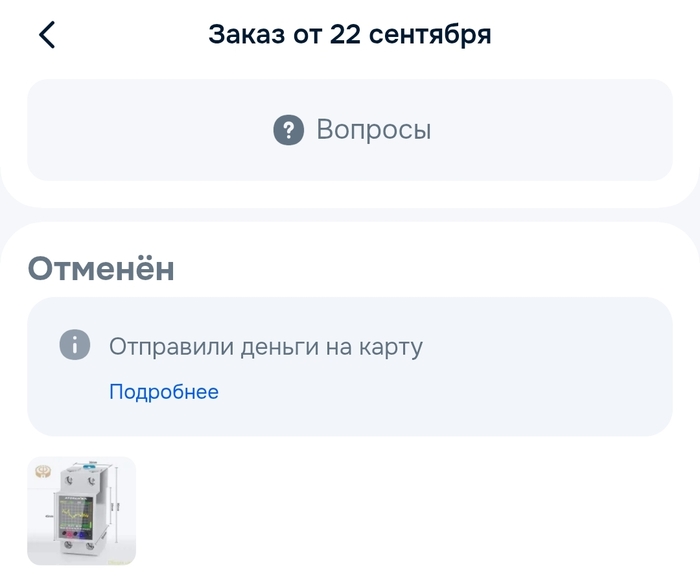
Task: Select the 'Отправили деньги на карту' text
Action: (265, 347)
